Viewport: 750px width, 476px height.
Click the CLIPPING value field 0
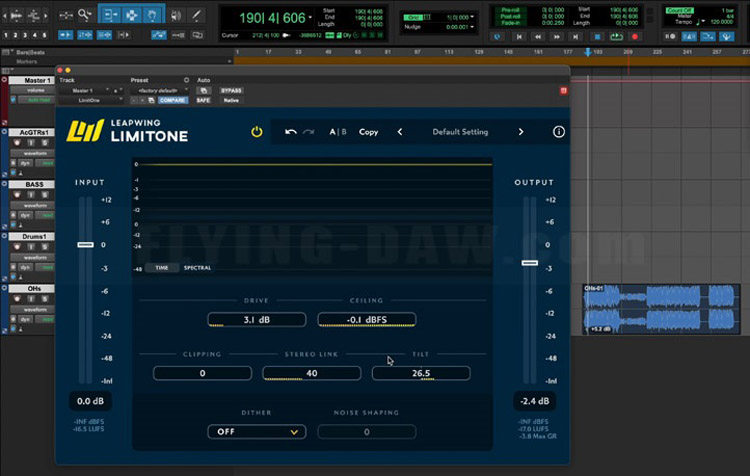(x=202, y=373)
